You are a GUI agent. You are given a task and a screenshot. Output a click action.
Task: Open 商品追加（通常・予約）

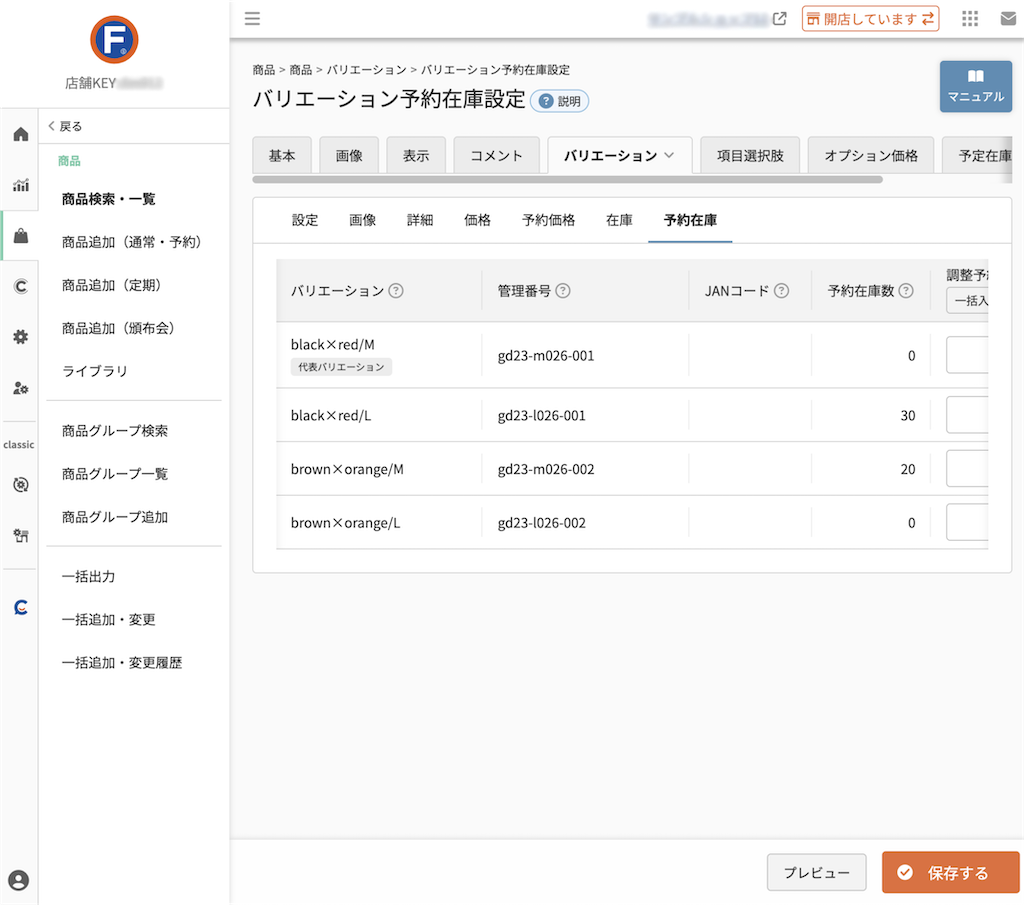pos(131,242)
